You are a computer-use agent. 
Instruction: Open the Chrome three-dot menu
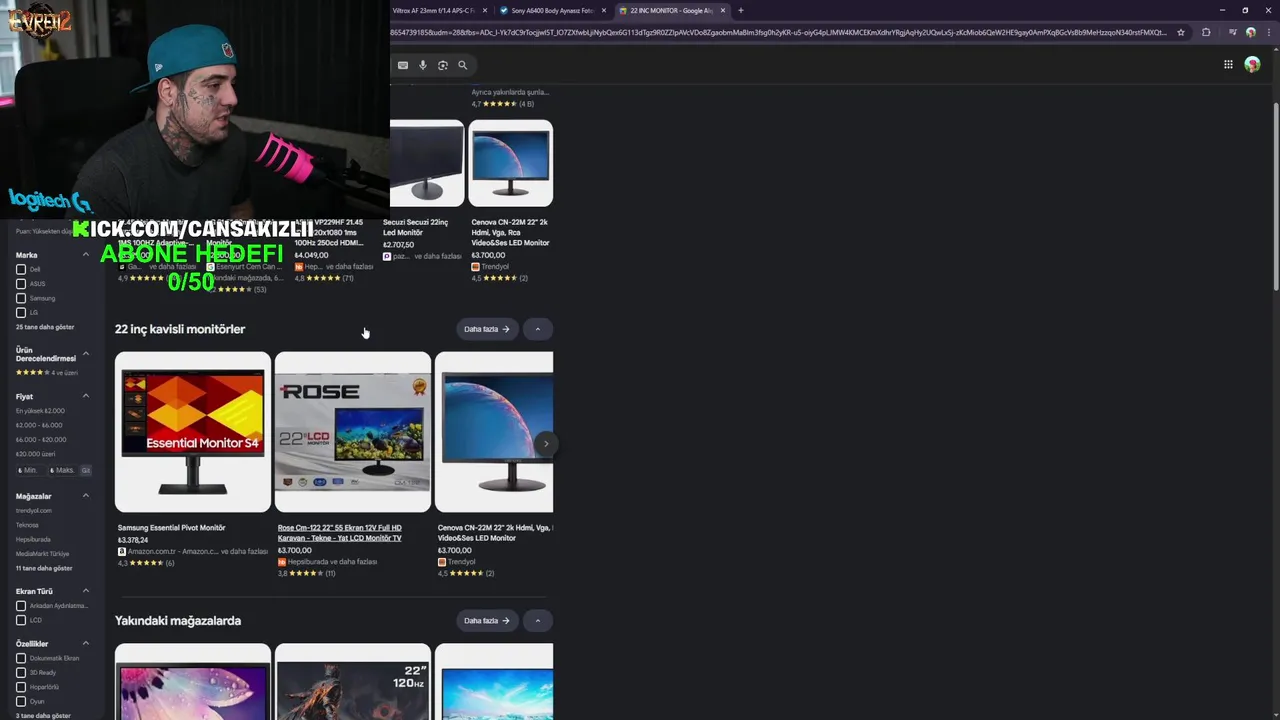(1268, 32)
